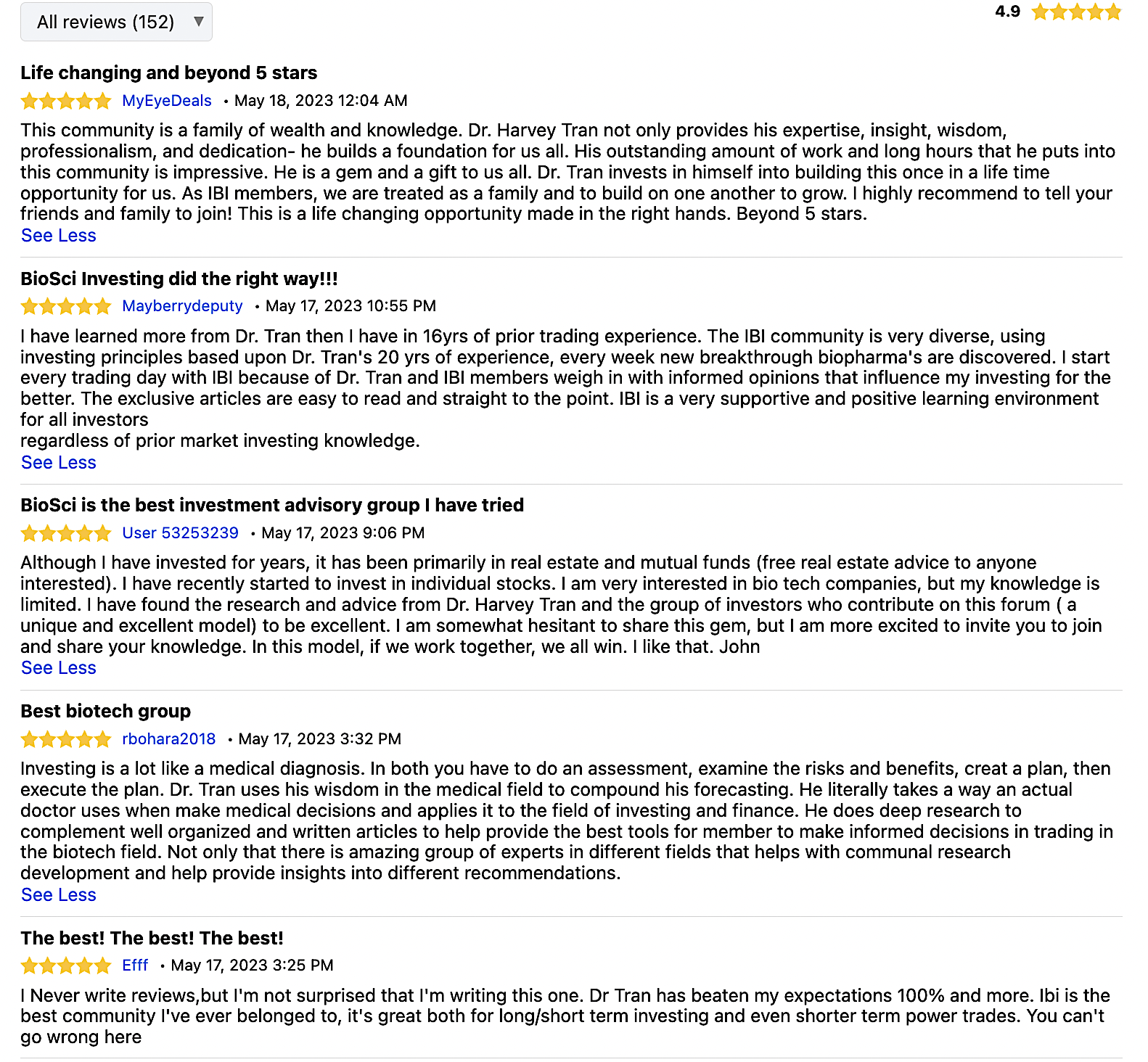
Task: Visit rbohara2018 profile
Action: pos(169,739)
